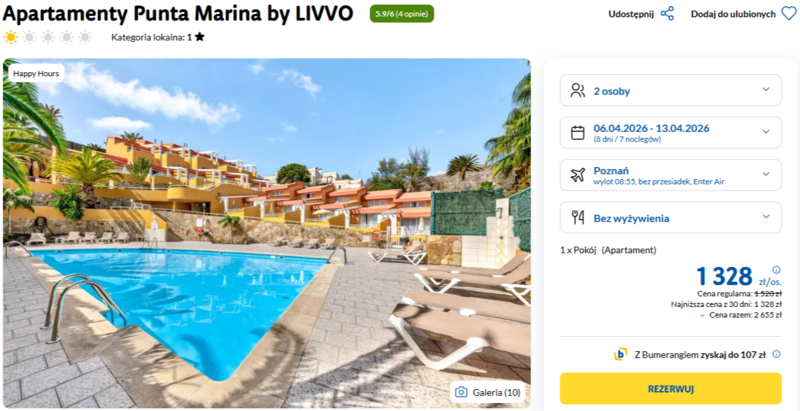Click the calendar icon in date field
The width and height of the screenshot is (800, 411).
coord(578,133)
